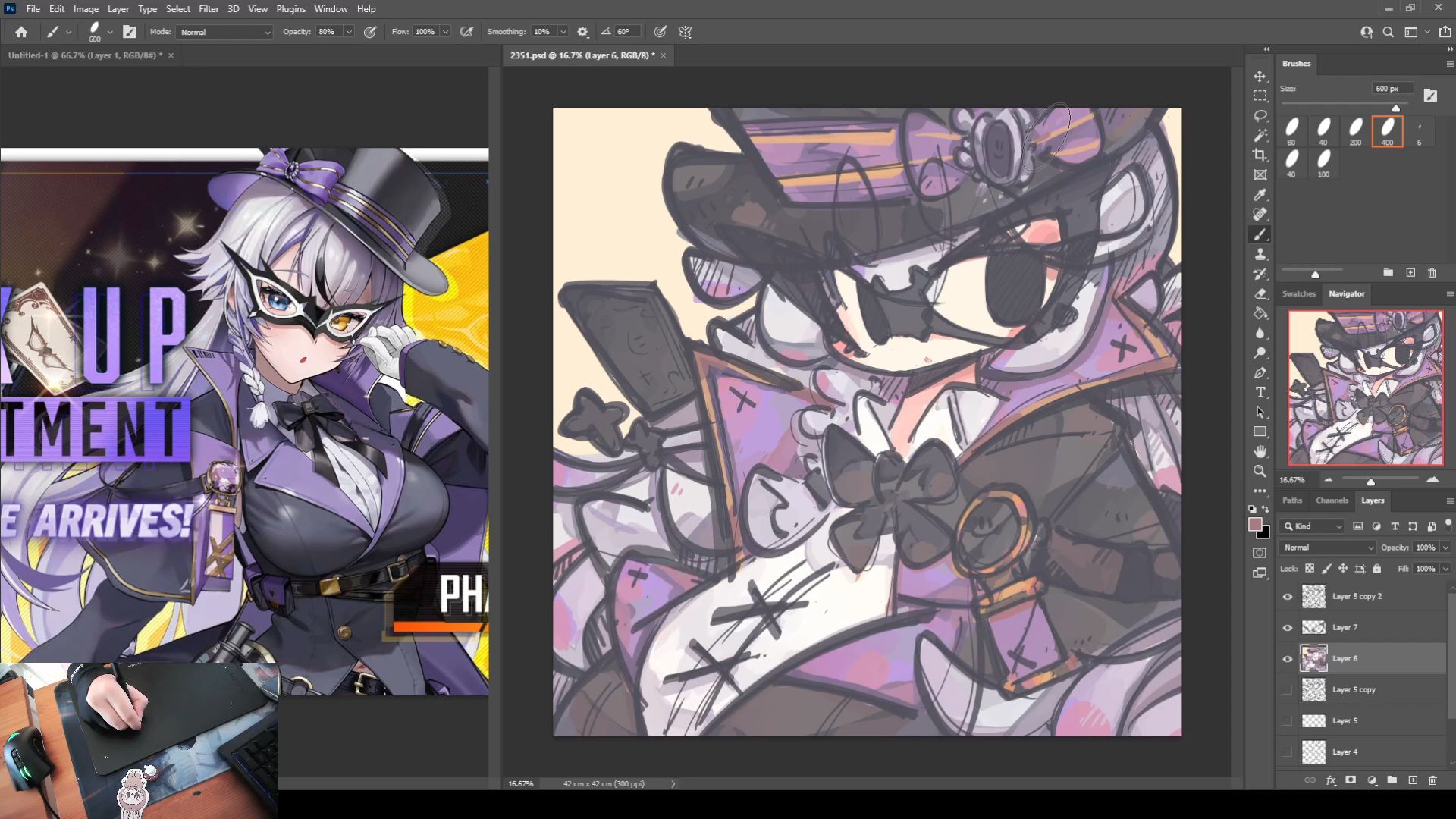This screenshot has height=819, width=1456.
Task: Open the brush Mode dropdown
Action: 224,32
